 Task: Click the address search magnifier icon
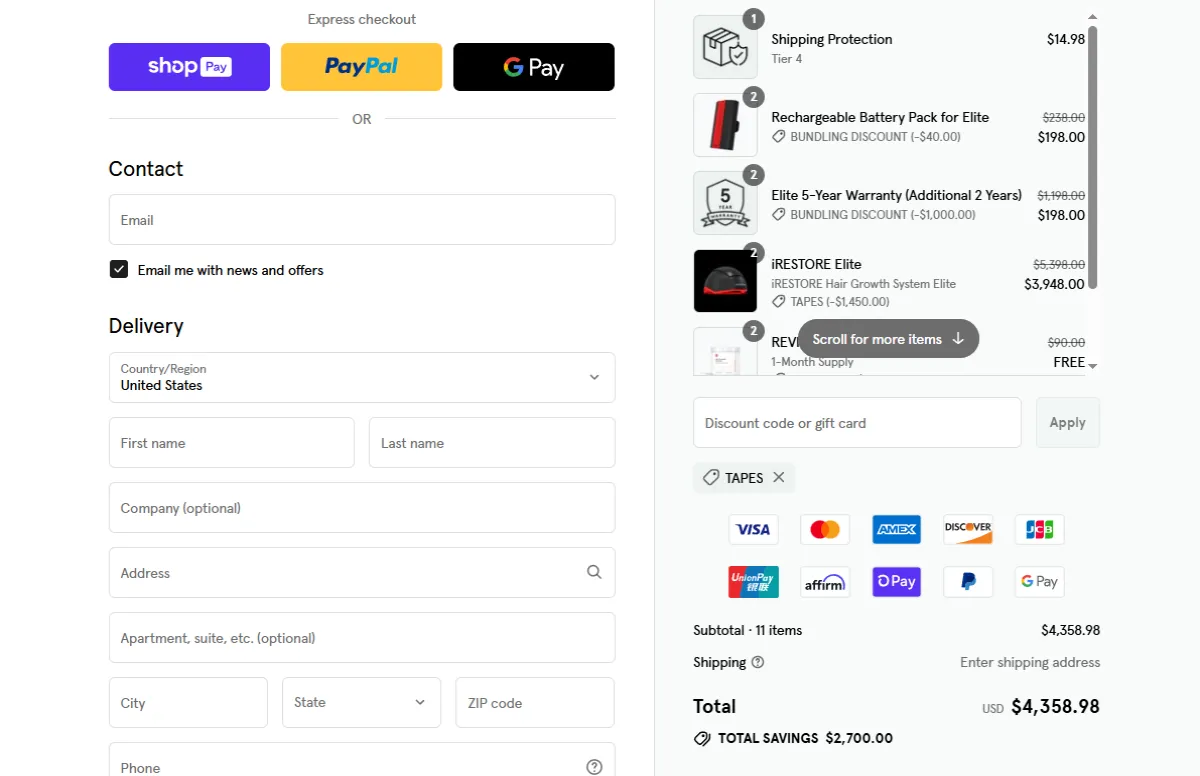pyautogui.click(x=594, y=572)
